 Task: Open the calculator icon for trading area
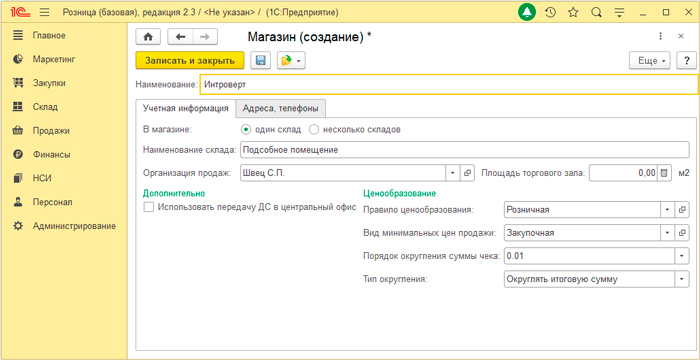(x=665, y=173)
